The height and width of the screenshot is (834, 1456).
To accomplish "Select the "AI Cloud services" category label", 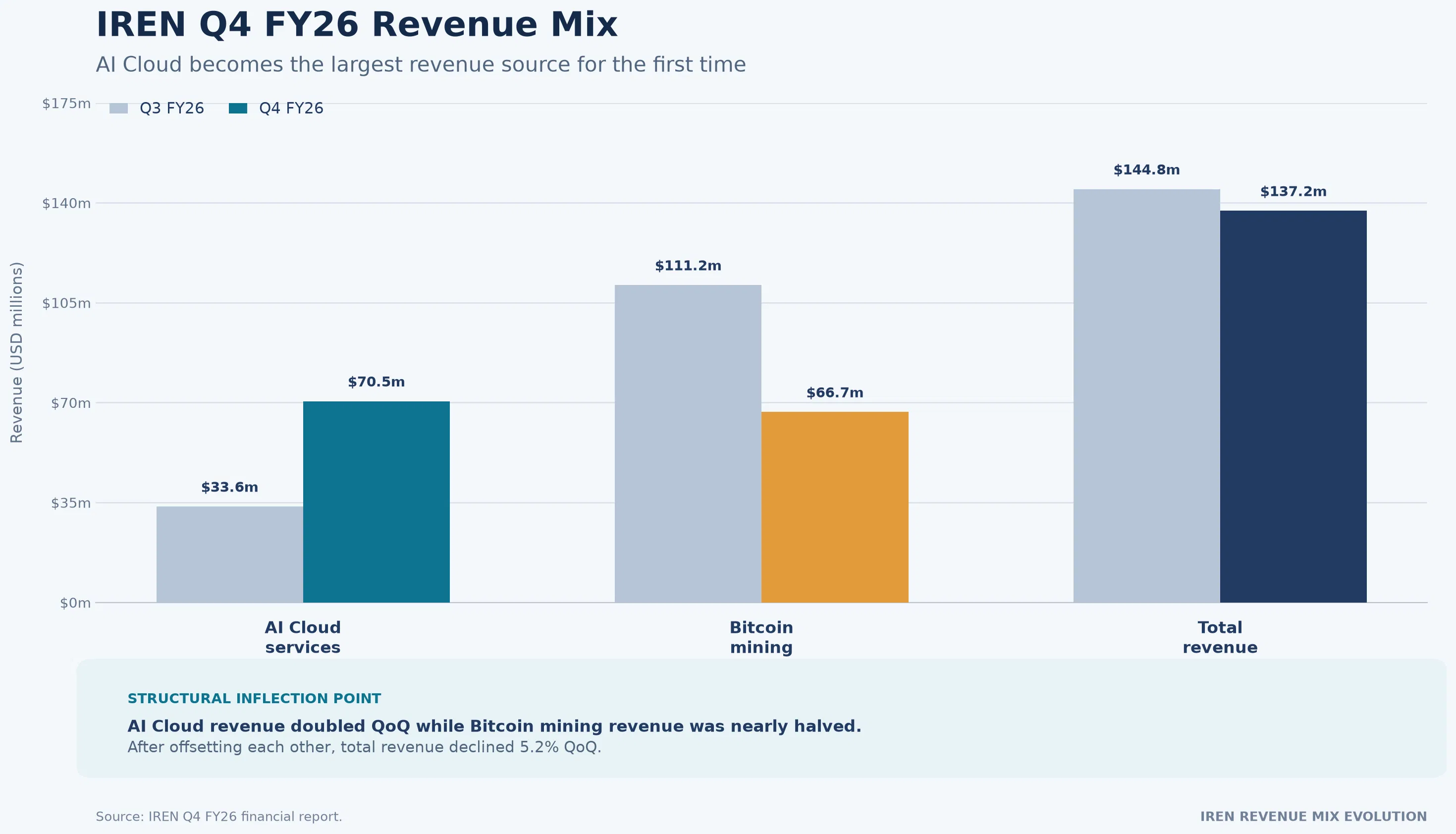I will click(x=303, y=638).
